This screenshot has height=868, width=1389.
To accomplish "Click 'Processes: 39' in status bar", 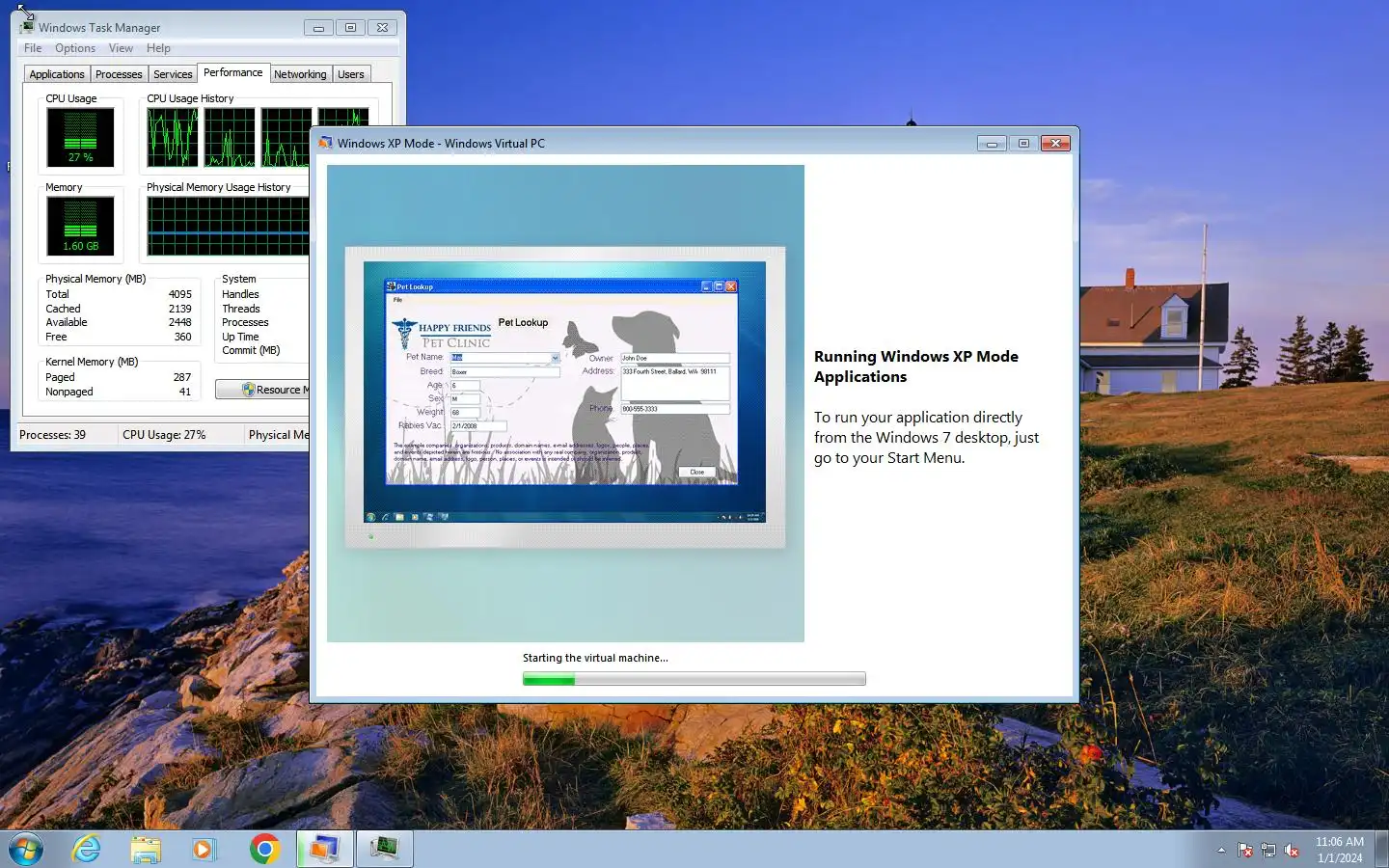I will pos(52,435).
